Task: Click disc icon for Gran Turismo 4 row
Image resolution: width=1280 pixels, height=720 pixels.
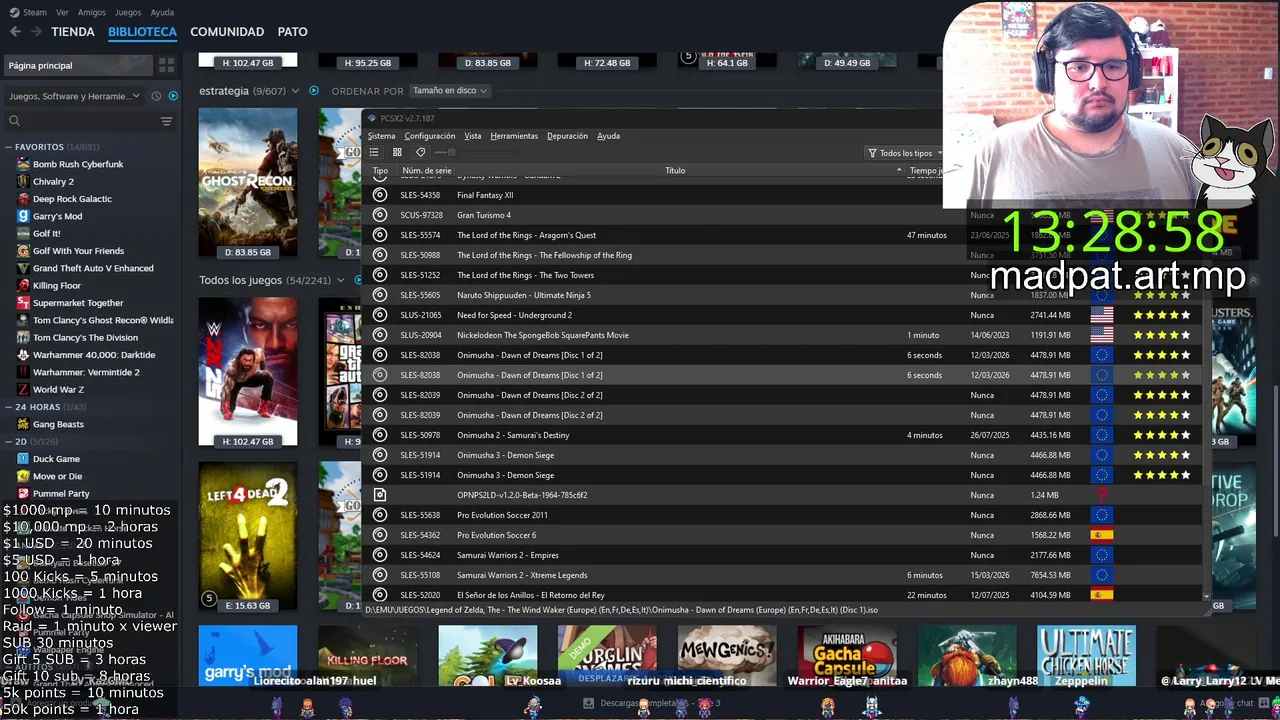Action: (380, 215)
